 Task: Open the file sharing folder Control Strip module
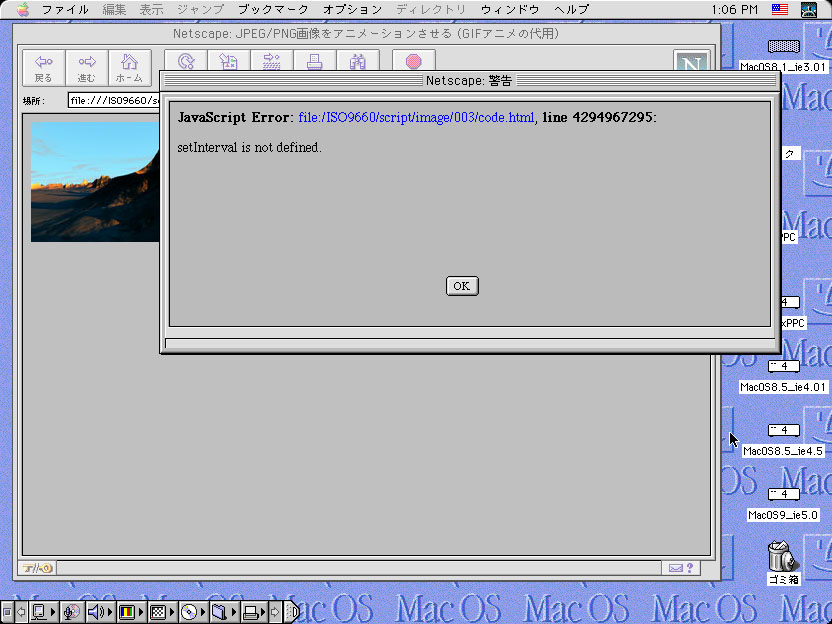pyautogui.click(x=224, y=612)
